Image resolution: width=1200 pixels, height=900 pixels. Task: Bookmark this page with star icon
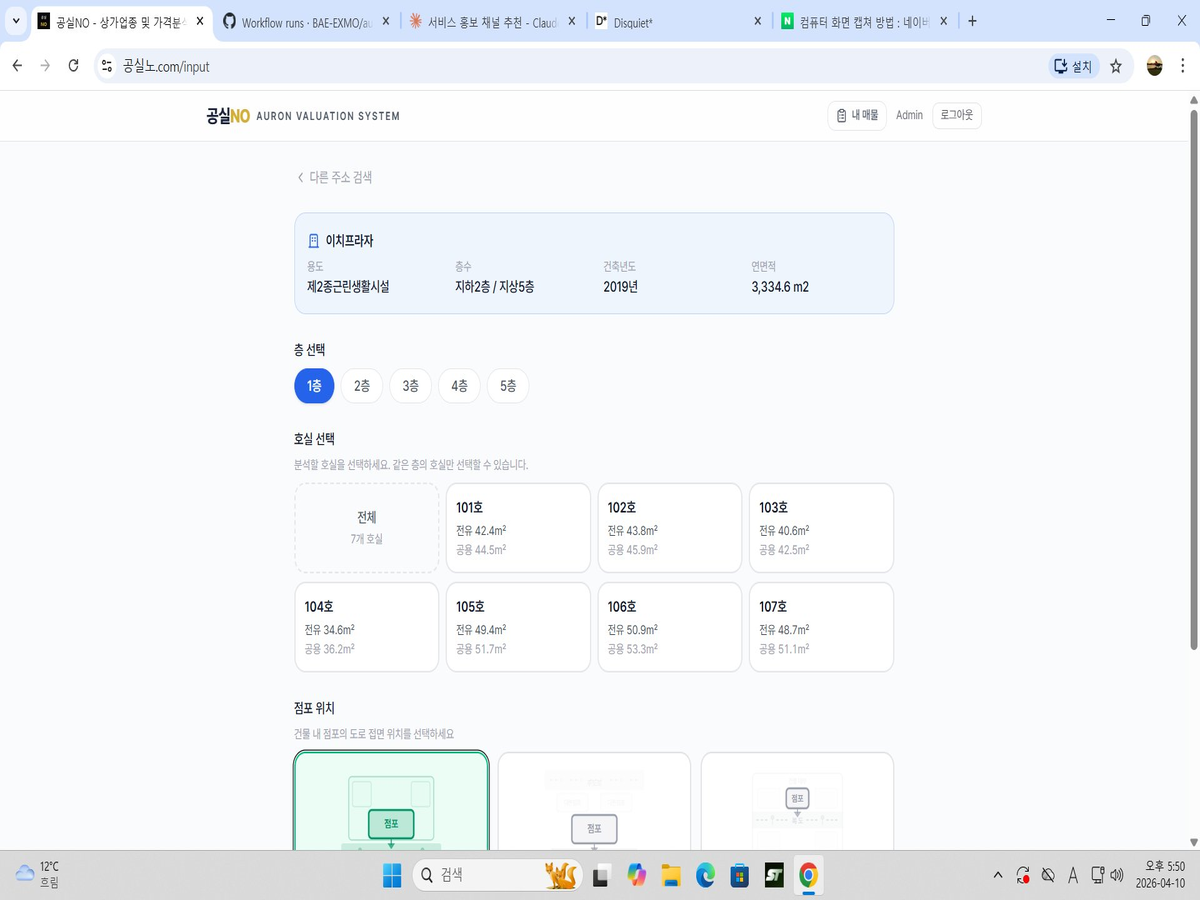[x=1116, y=66]
